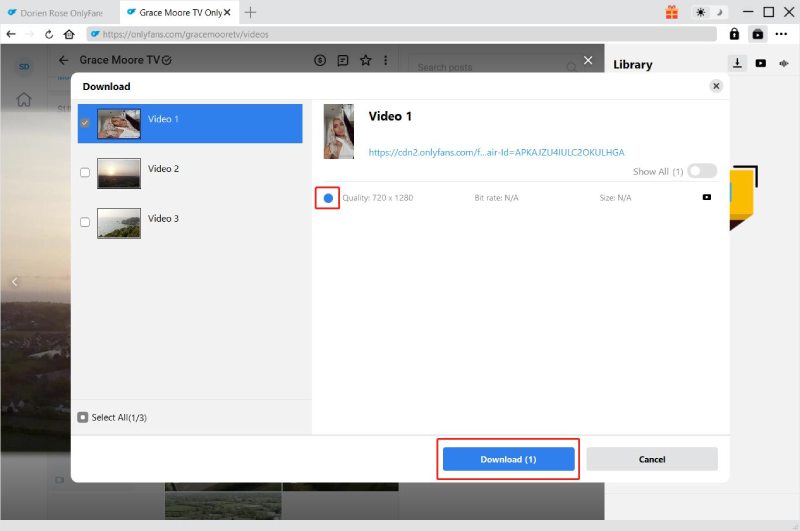Click the gift box icon in title bar
This screenshot has height=531, width=800.
click(671, 12)
